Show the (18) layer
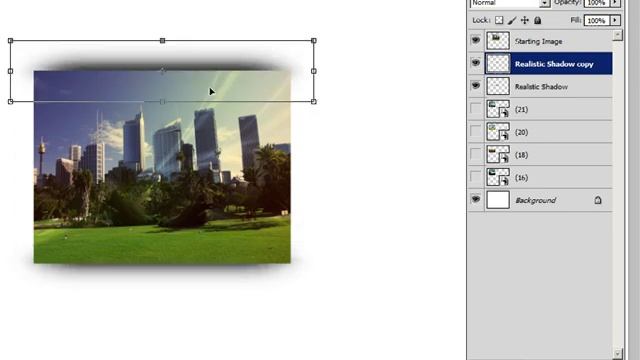The height and width of the screenshot is (360, 640). click(476, 154)
